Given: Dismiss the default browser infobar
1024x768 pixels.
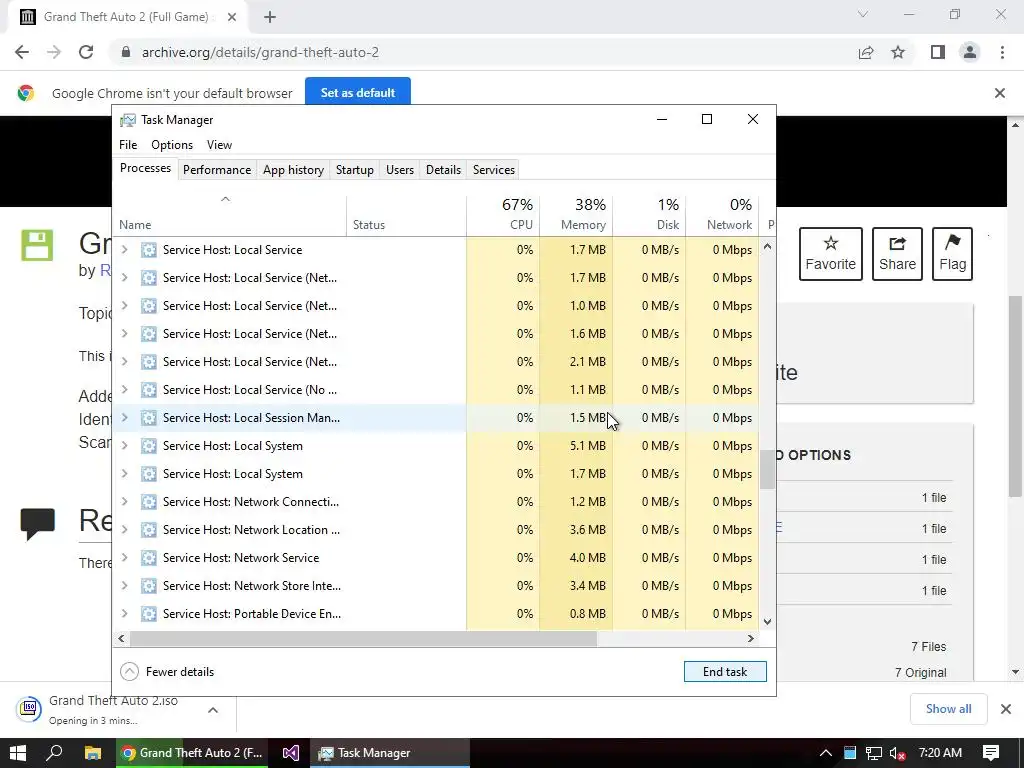Looking at the screenshot, I should pyautogui.click(x=999, y=93).
